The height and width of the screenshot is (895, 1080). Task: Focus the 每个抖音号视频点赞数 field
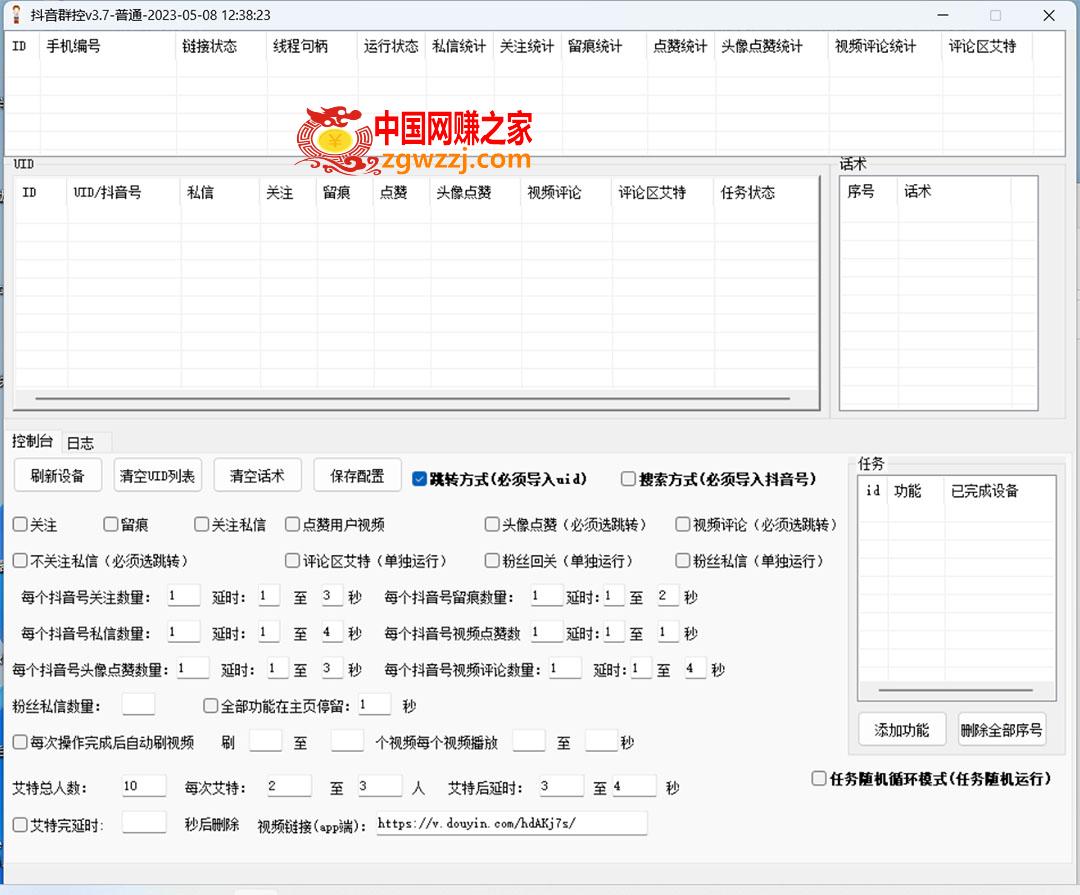tap(547, 632)
